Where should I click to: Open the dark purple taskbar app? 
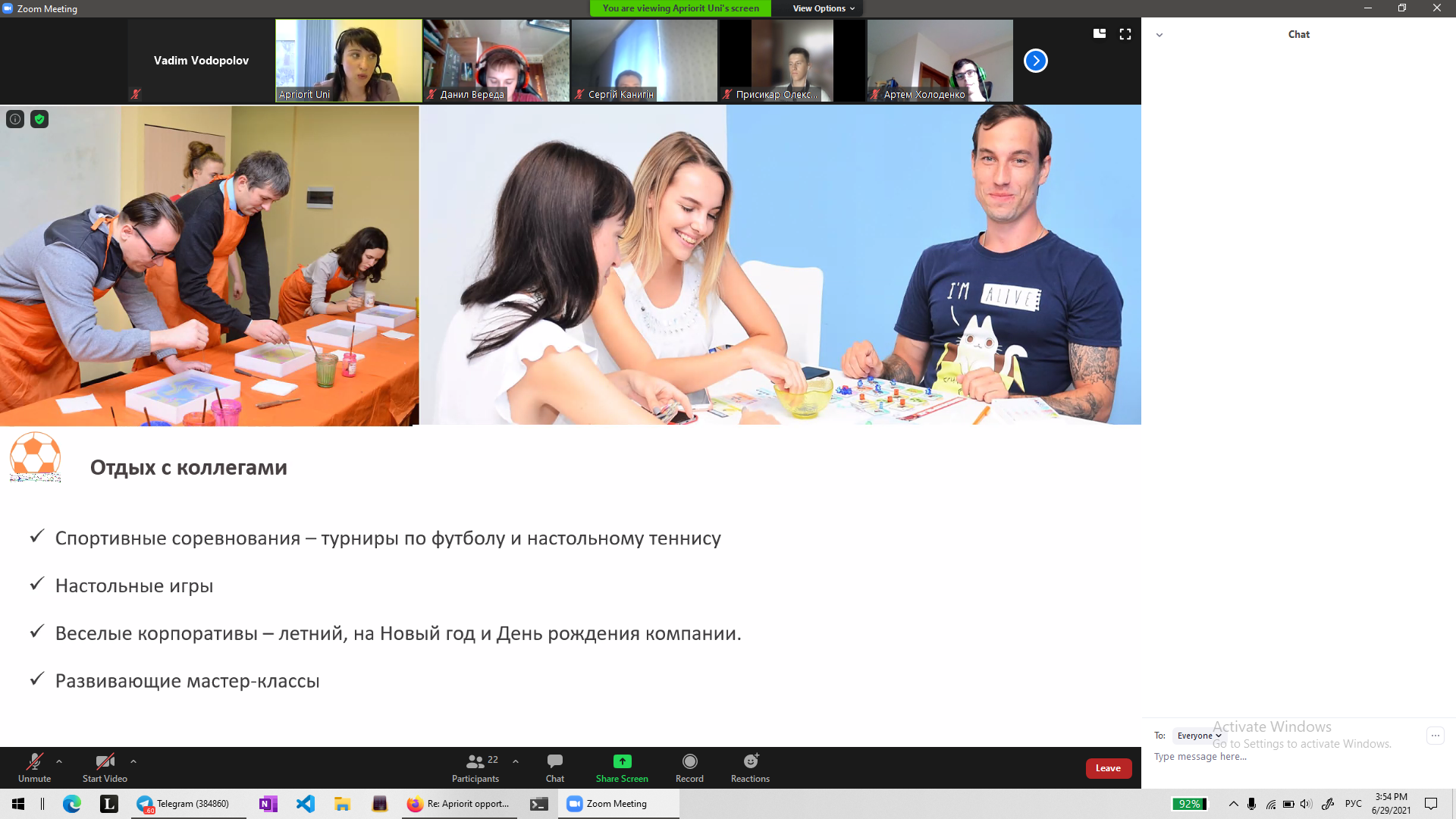379,804
